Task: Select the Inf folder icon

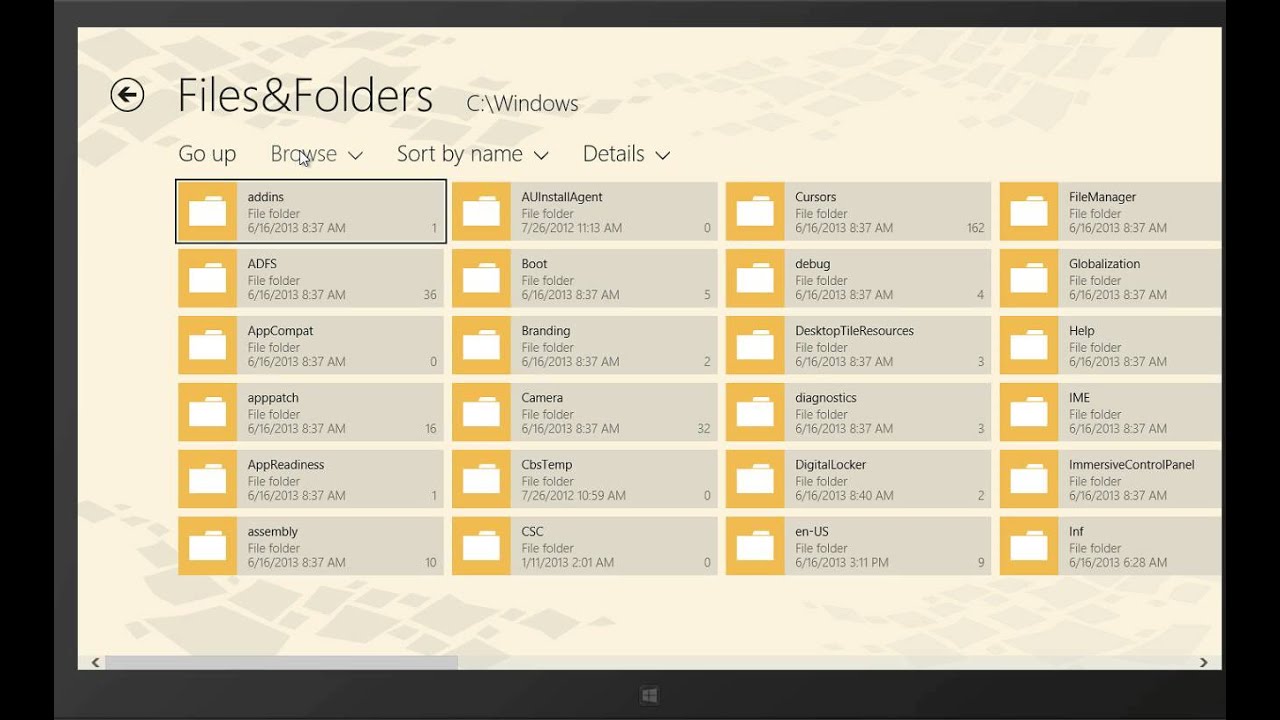Action: 1029,547
